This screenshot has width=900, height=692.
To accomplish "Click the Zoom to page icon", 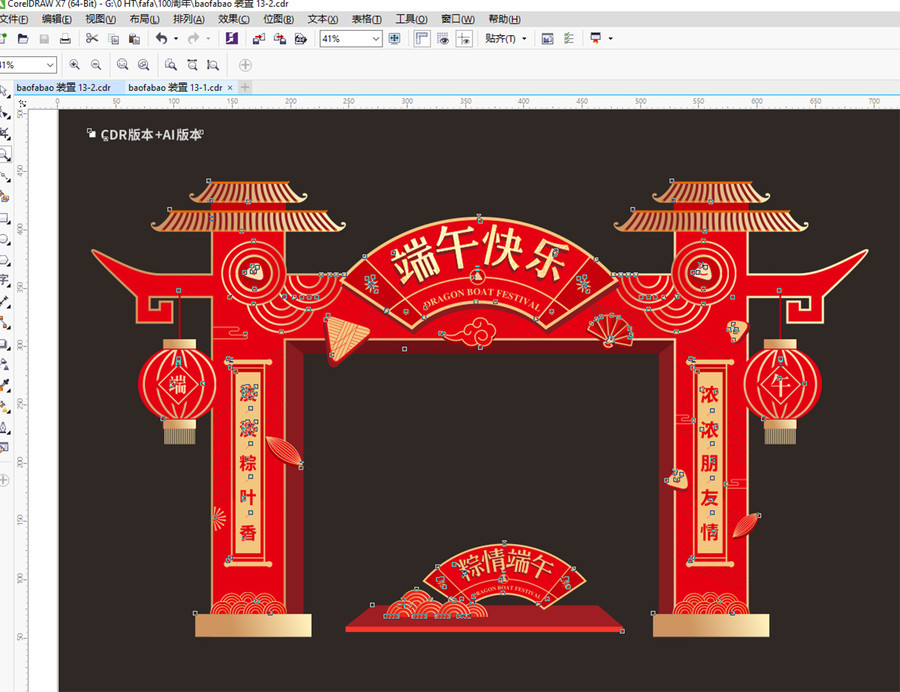I will [170, 65].
